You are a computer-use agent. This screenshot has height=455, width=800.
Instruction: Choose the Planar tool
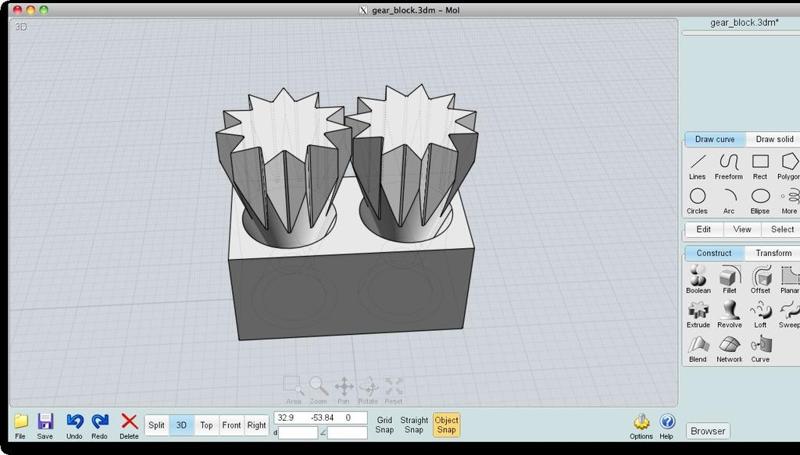[790, 280]
